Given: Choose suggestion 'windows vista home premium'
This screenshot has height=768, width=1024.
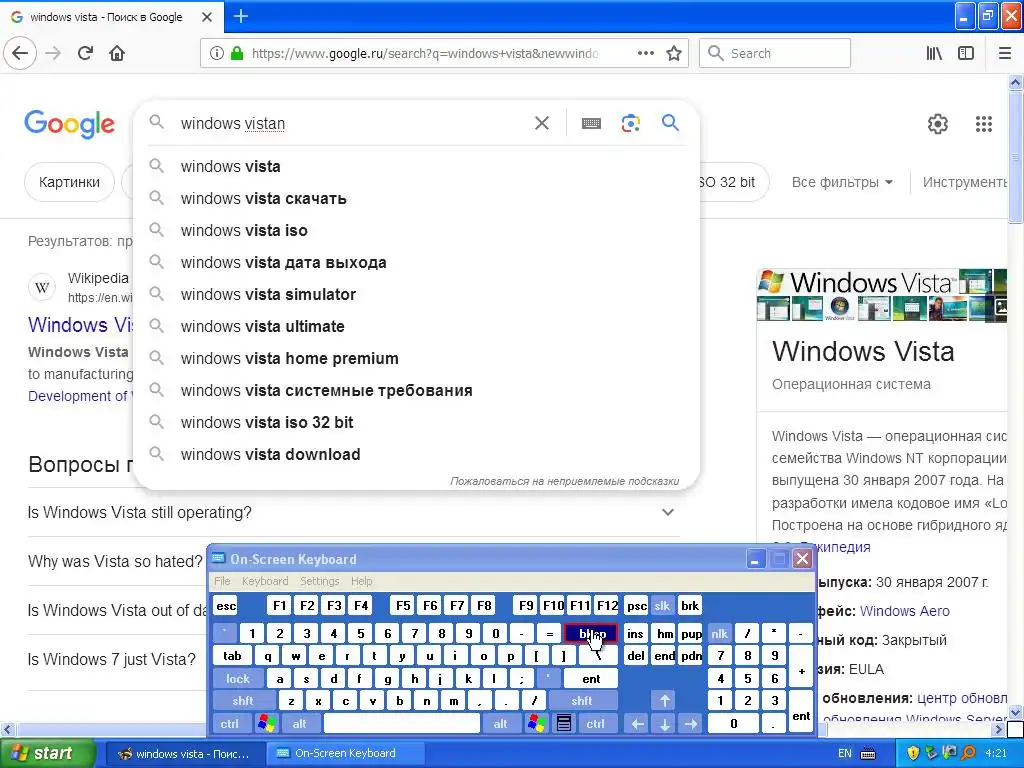Looking at the screenshot, I should [416, 359].
